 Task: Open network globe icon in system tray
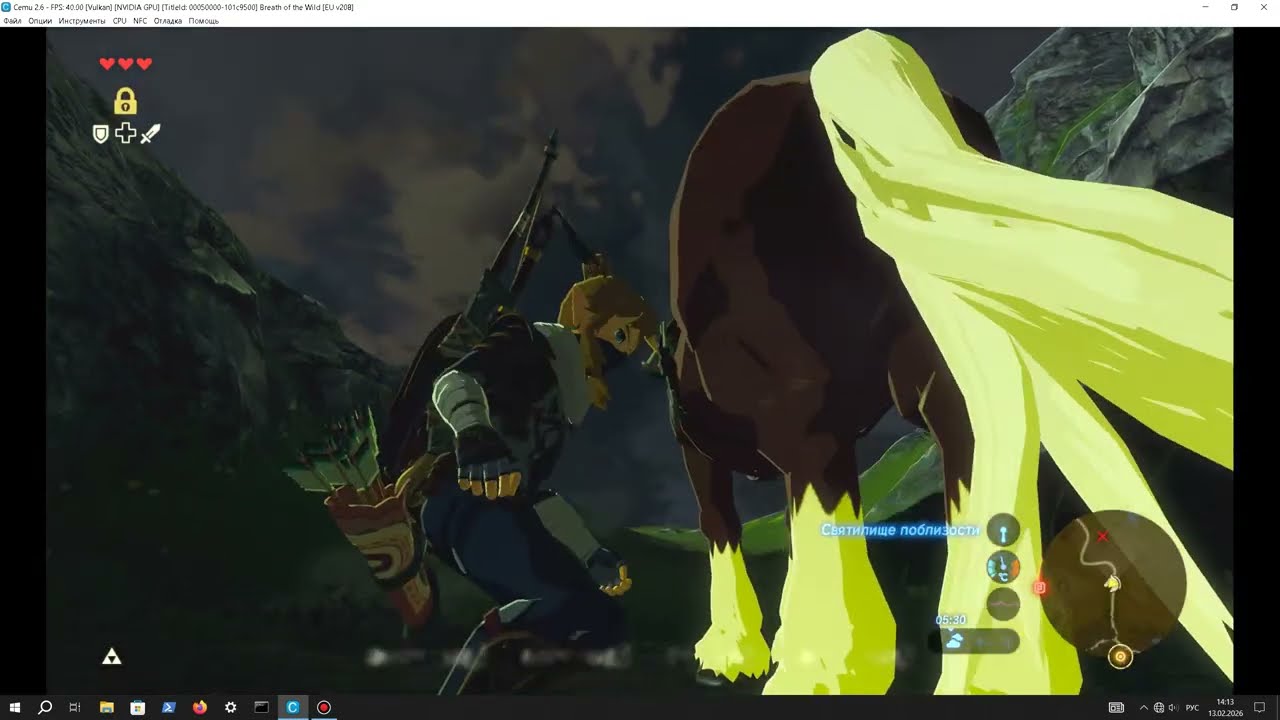coord(1158,707)
